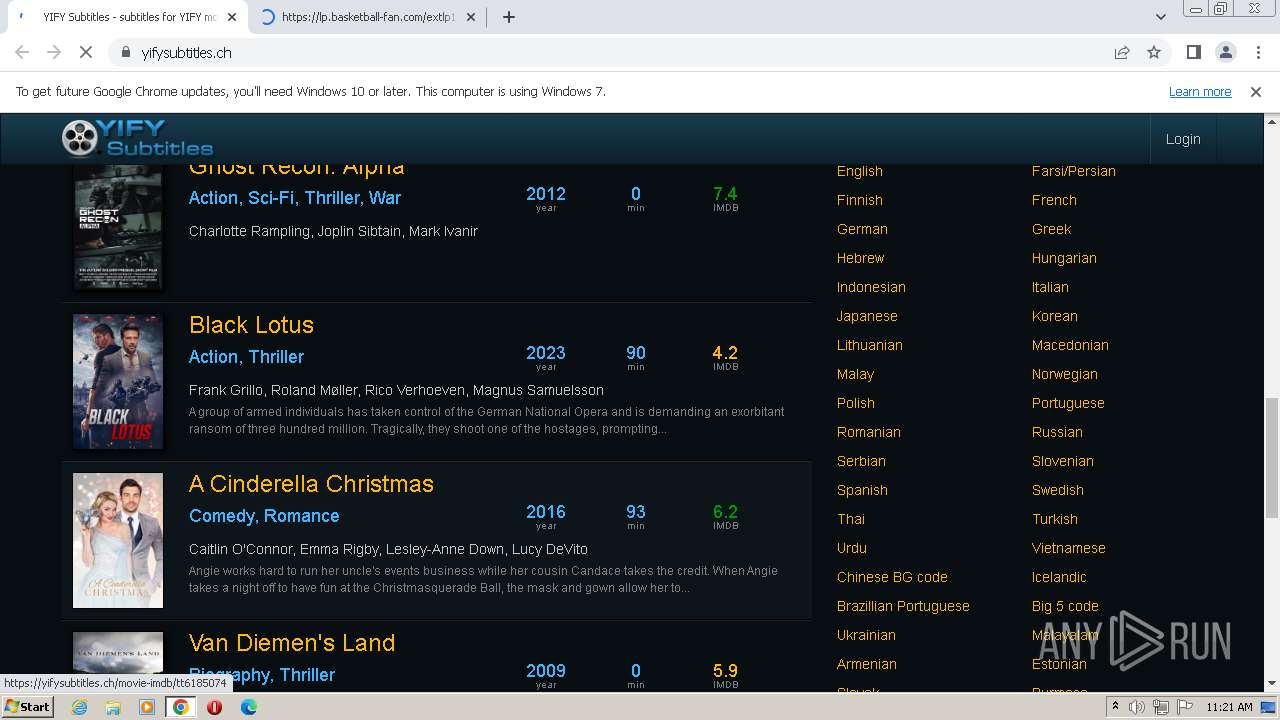This screenshot has height=720, width=1280.
Task: Select Brazillian Portuguese language
Action: click(x=903, y=606)
